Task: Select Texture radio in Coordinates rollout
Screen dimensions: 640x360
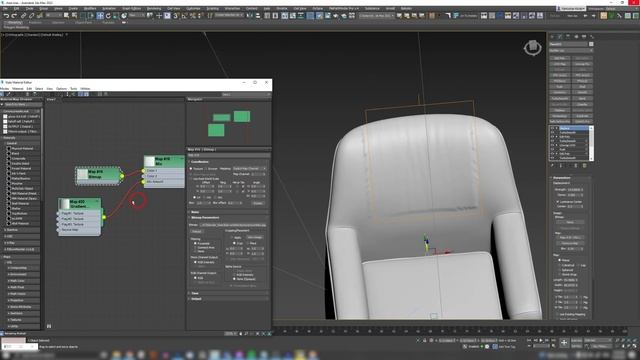Action: 191,168
